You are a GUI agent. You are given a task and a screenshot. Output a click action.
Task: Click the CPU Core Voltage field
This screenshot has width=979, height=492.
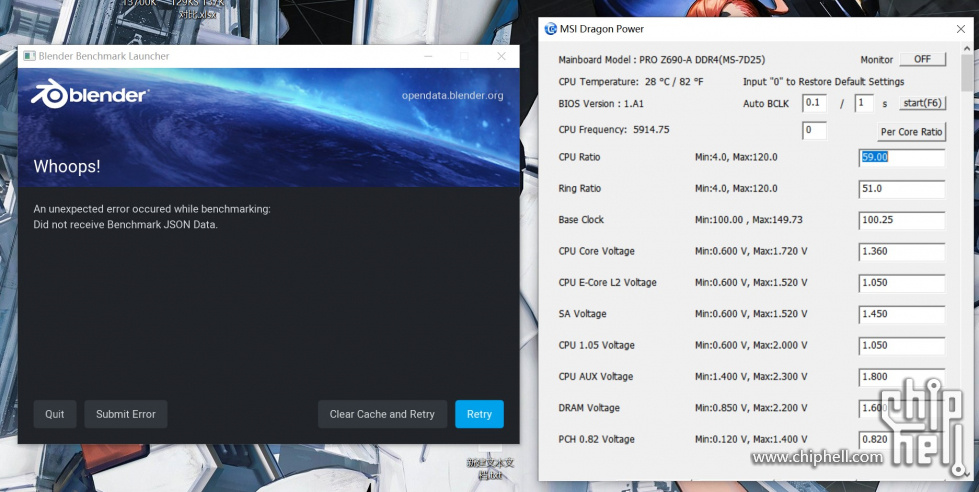click(902, 252)
